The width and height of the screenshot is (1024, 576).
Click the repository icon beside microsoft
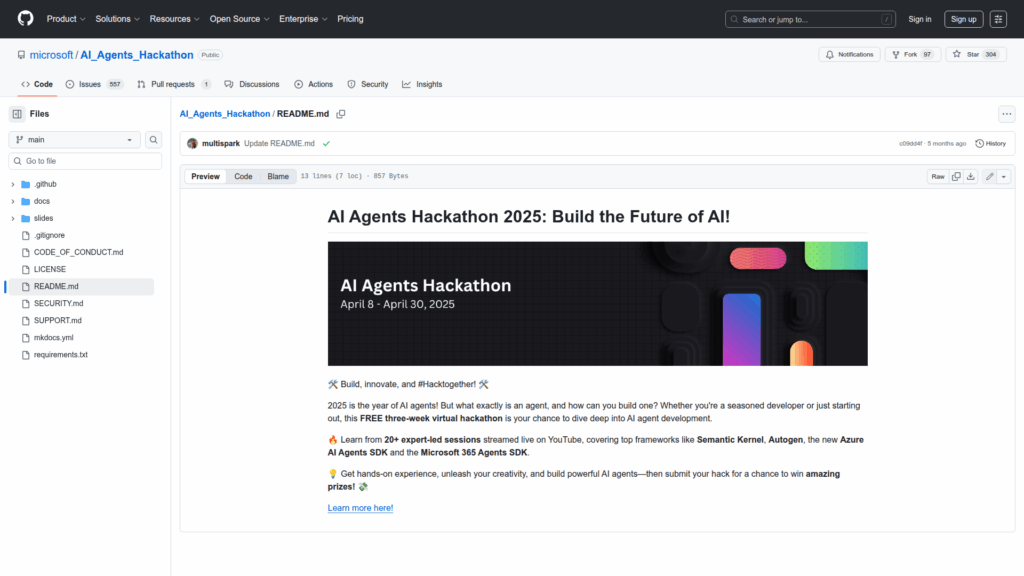point(22,55)
